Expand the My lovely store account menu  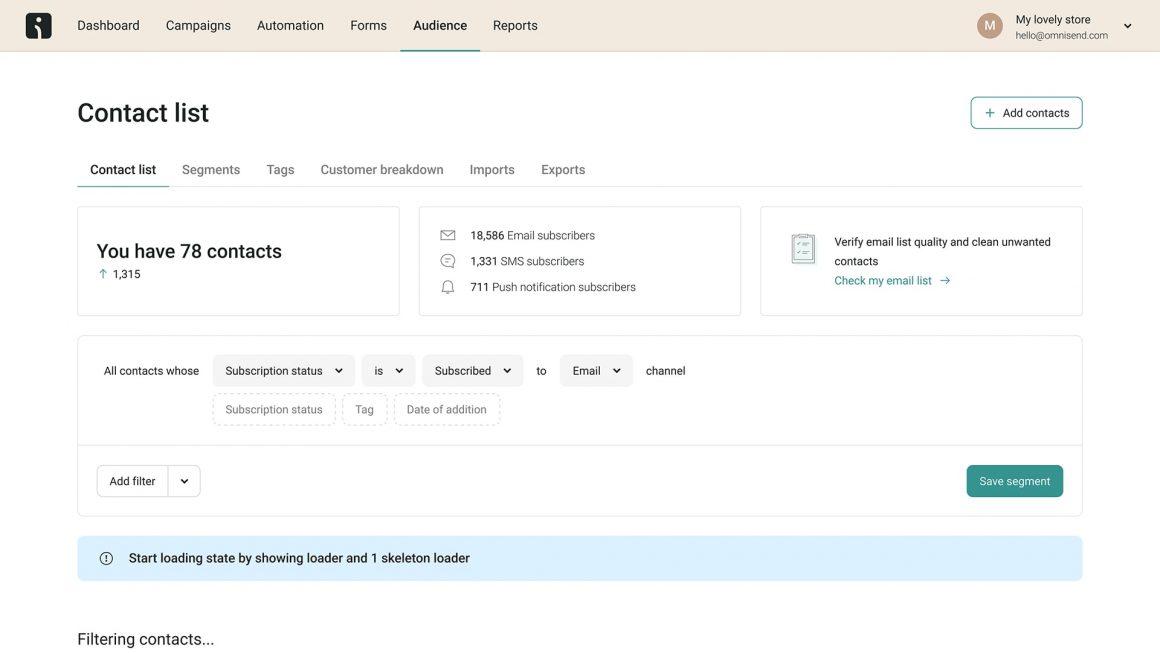[1127, 27]
